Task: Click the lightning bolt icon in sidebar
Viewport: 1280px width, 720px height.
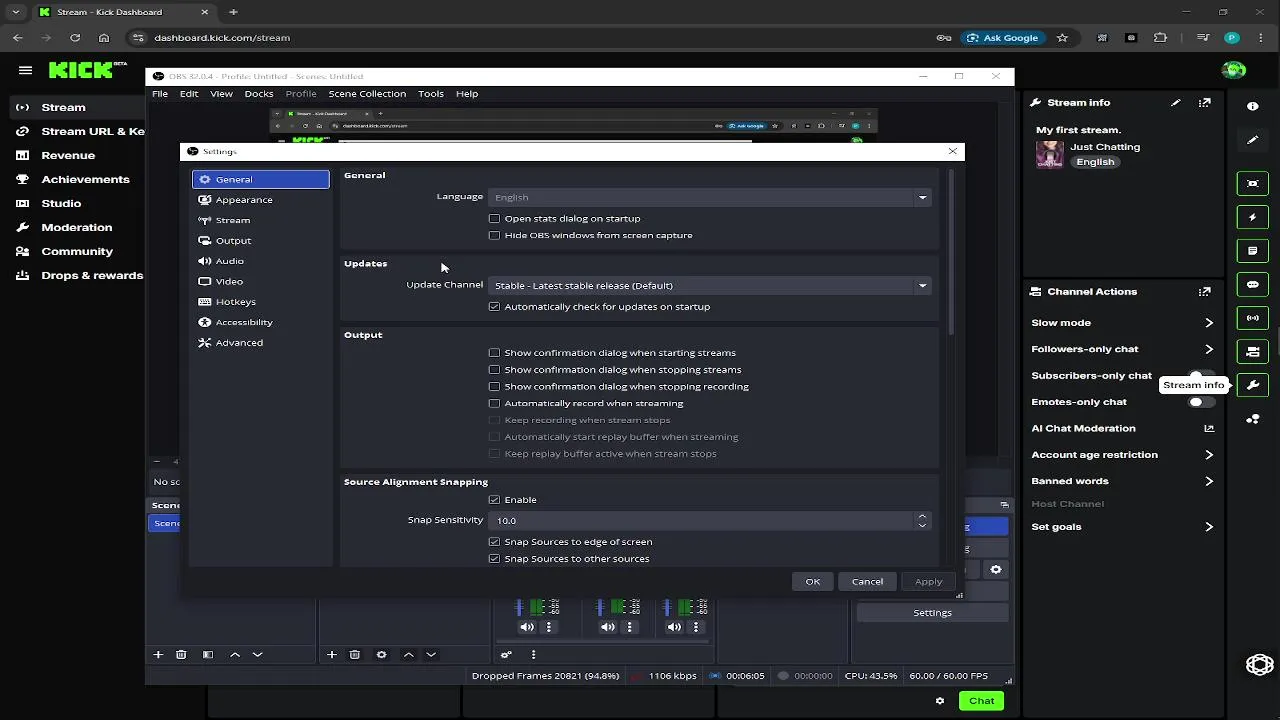Action: (1253, 217)
